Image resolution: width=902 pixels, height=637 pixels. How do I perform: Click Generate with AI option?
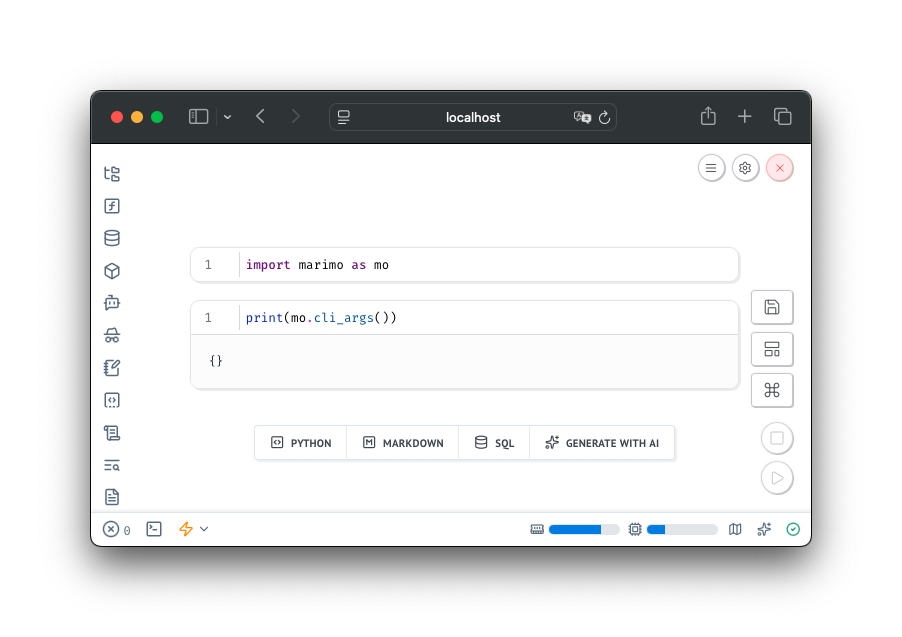click(602, 443)
